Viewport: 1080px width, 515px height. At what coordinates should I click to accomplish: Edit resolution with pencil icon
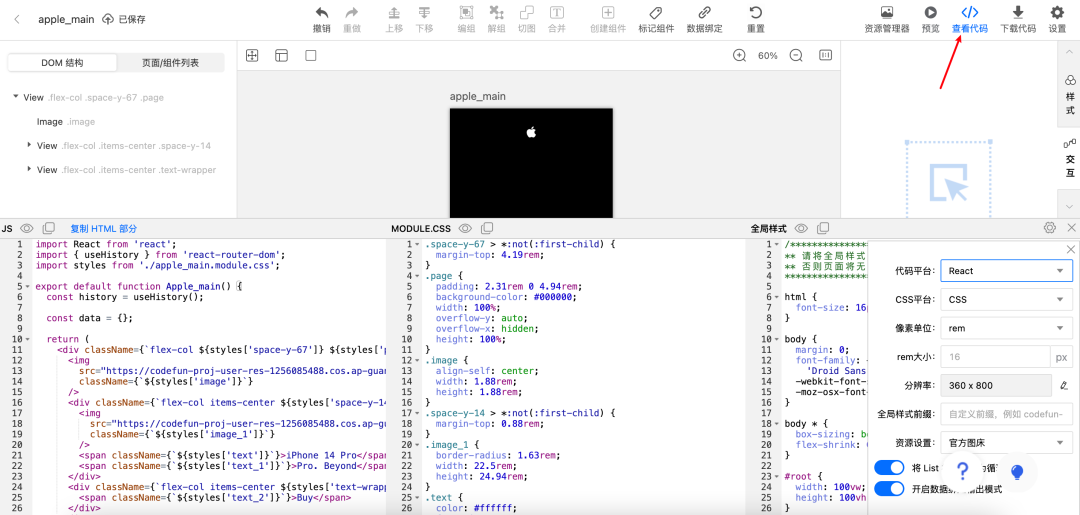pyautogui.click(x=1063, y=386)
